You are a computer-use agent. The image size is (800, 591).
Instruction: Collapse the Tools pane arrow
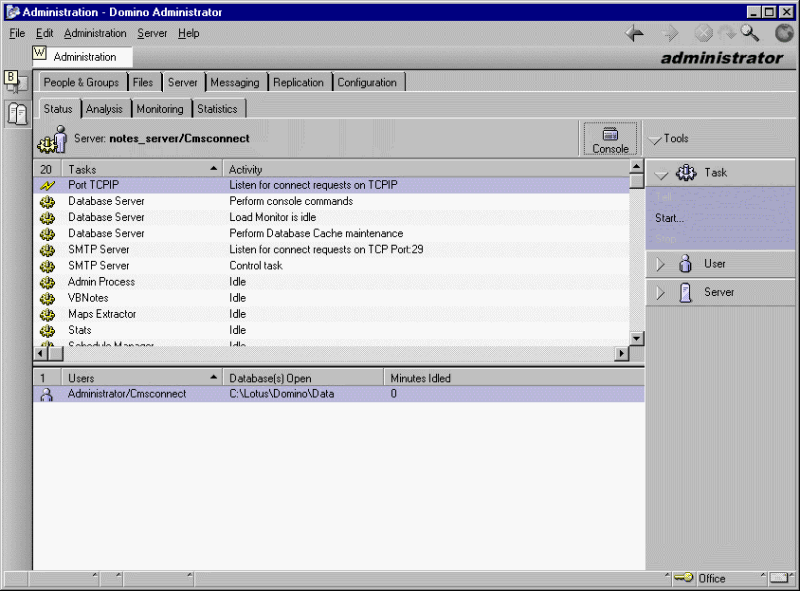pos(655,139)
